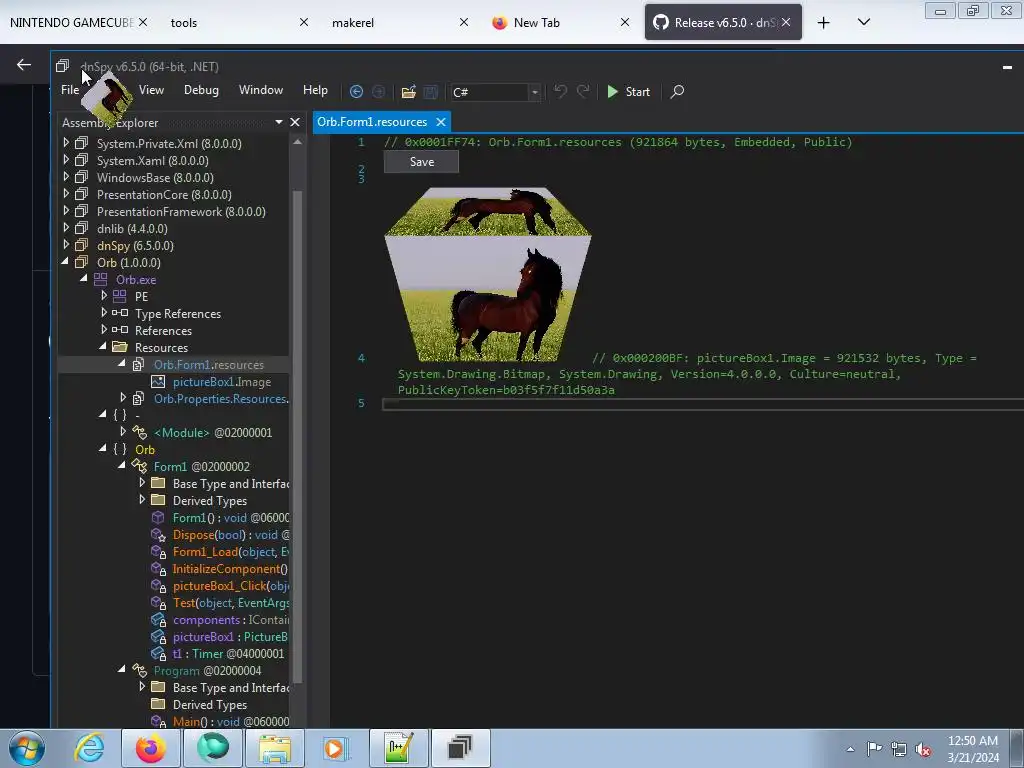This screenshot has width=1024, height=768.
Task: Select the Orb.Form1.resources document tab
Action: pyautogui.click(x=372, y=122)
